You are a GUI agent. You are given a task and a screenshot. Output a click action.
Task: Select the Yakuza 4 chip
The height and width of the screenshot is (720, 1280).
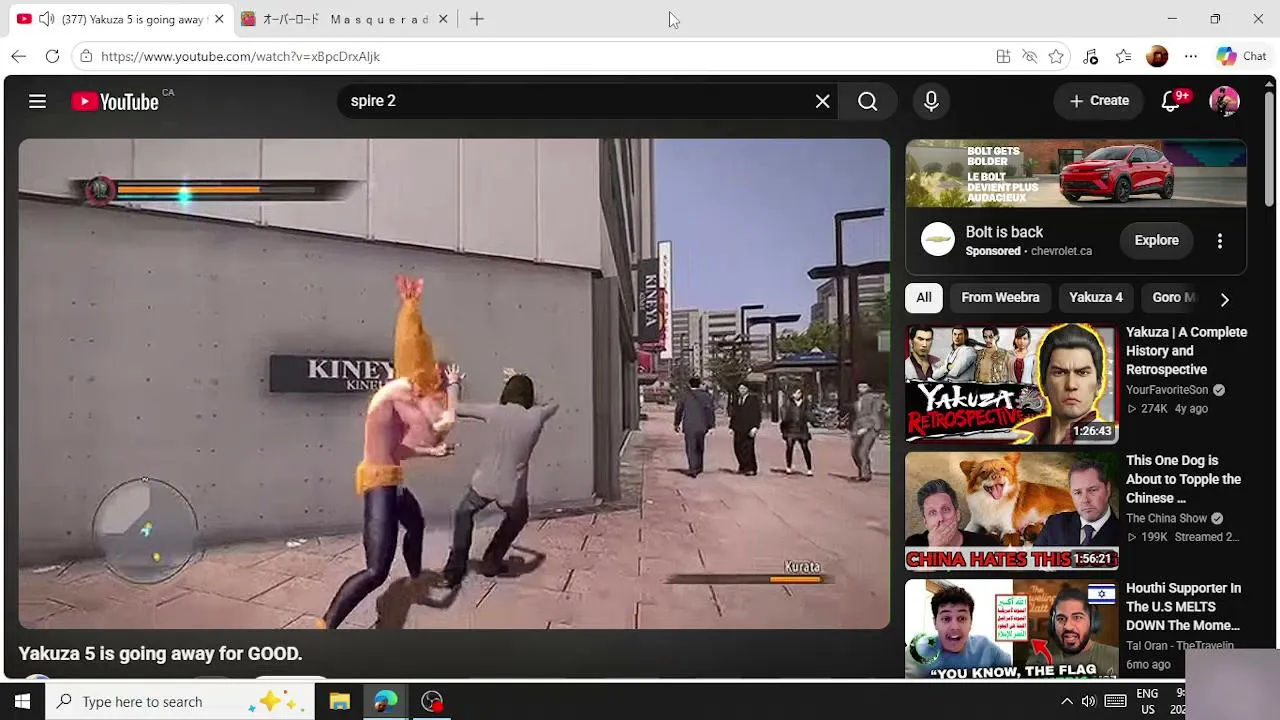click(x=1096, y=298)
